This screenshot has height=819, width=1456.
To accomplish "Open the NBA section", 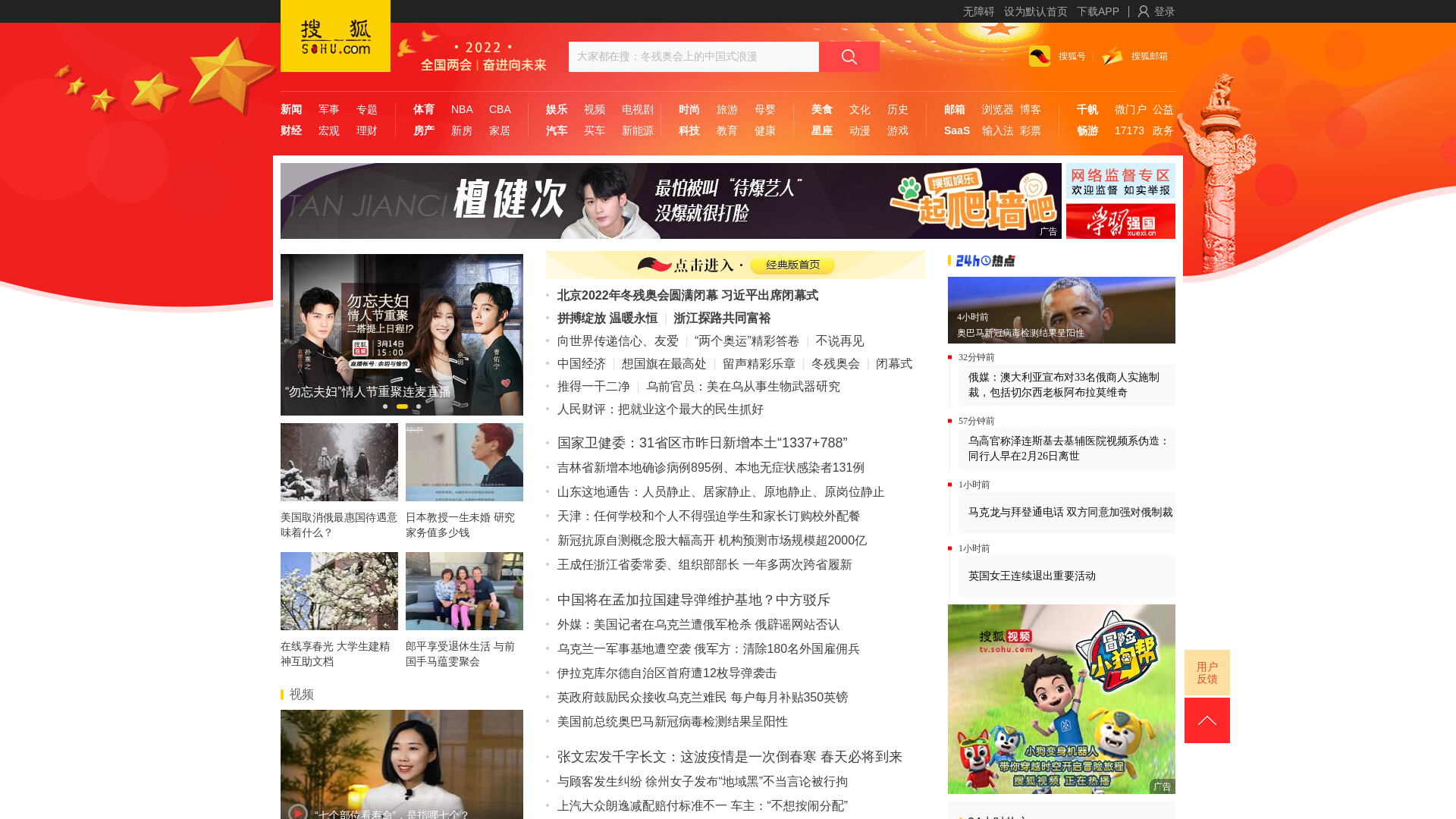I will pyautogui.click(x=462, y=109).
